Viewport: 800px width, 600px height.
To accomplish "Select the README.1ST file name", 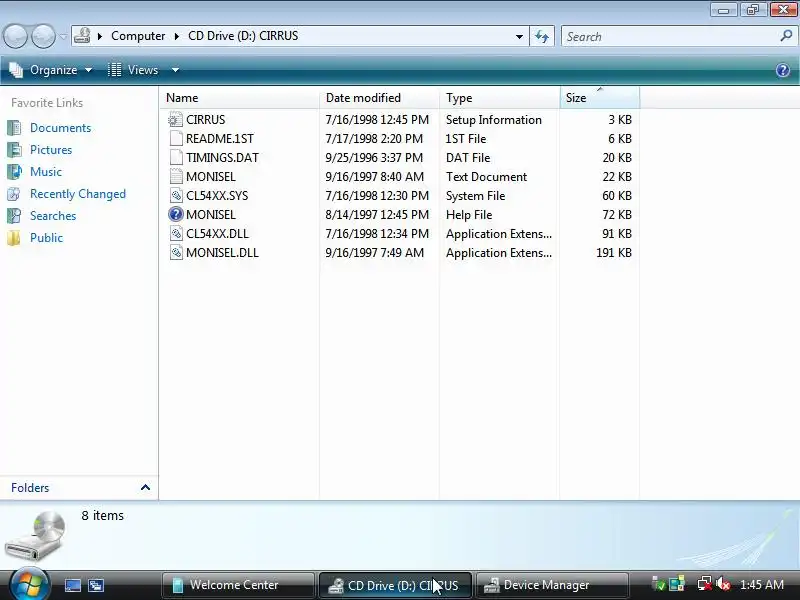I will (x=219, y=139).
